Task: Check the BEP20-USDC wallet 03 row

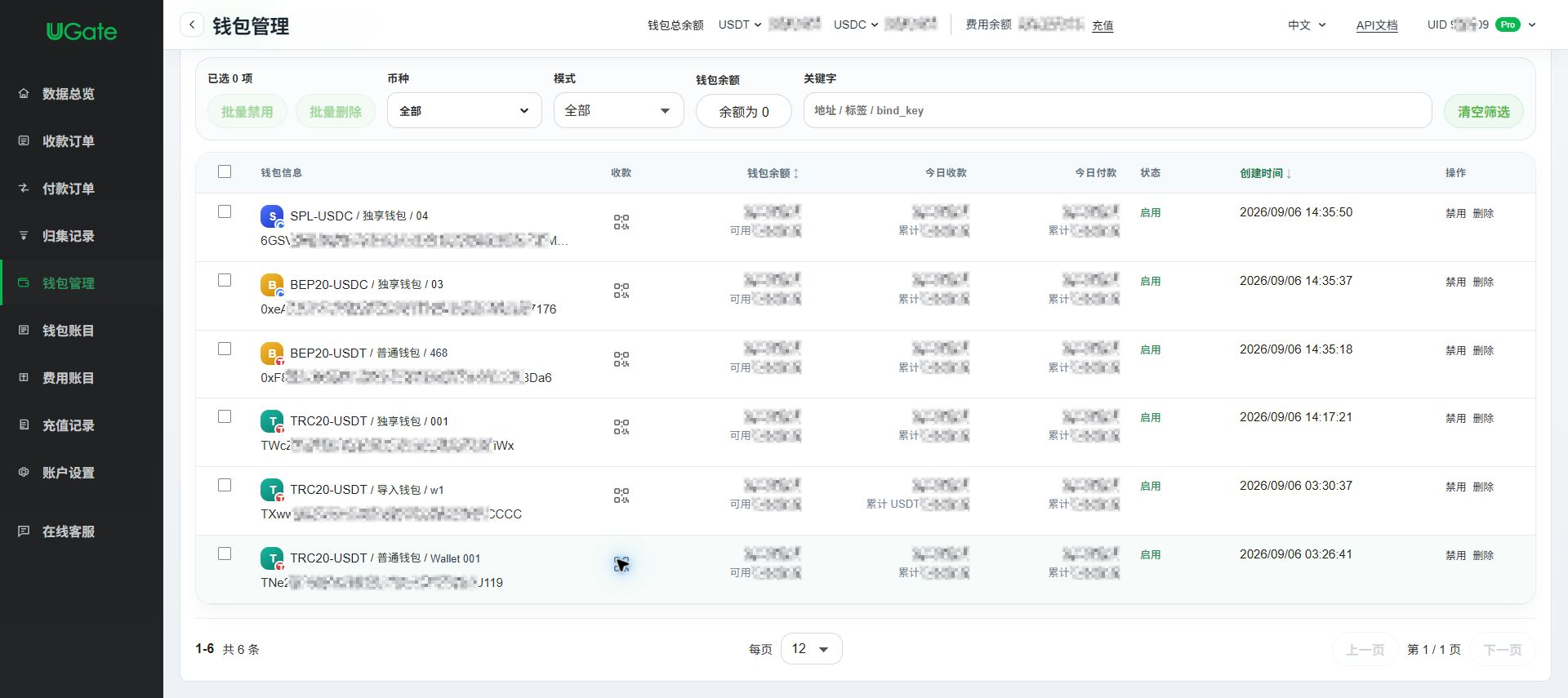Action: pyautogui.click(x=225, y=280)
